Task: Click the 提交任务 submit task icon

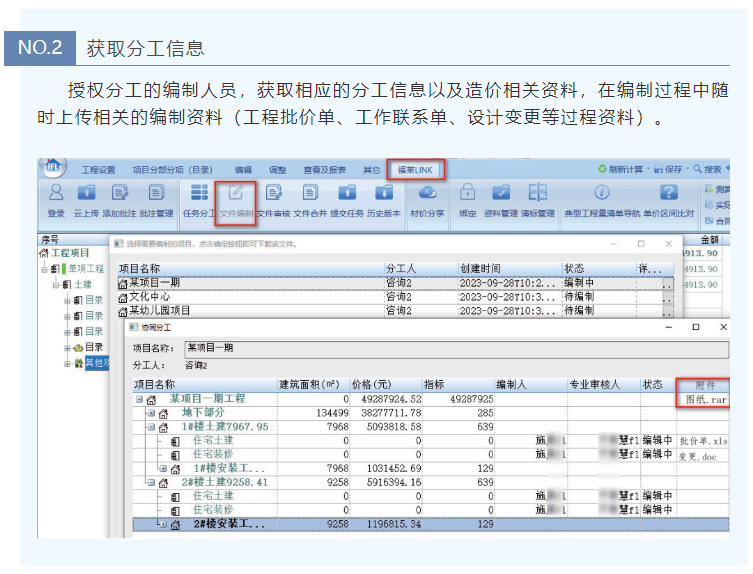Action: pyautogui.click(x=347, y=193)
